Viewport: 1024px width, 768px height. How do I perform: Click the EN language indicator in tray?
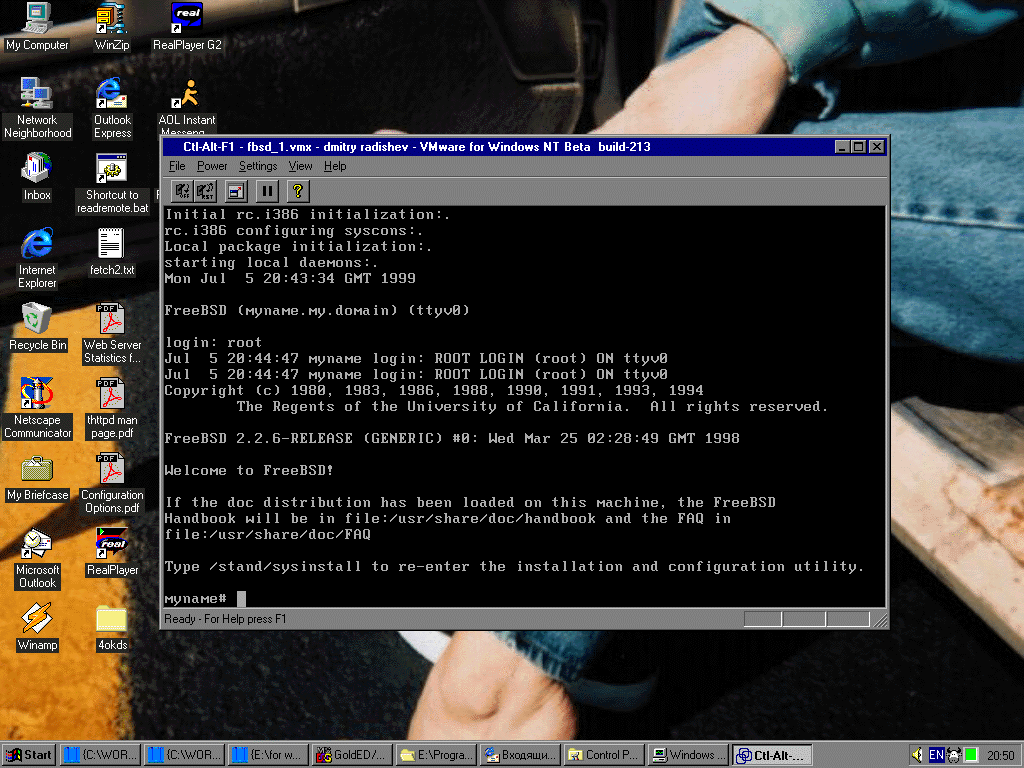tap(936, 755)
